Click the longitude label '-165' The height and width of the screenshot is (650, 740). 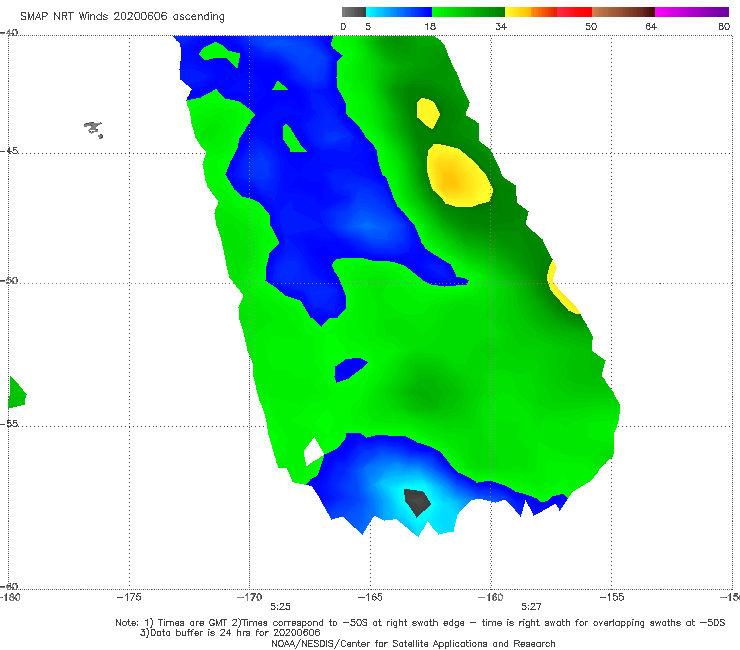tap(370, 597)
